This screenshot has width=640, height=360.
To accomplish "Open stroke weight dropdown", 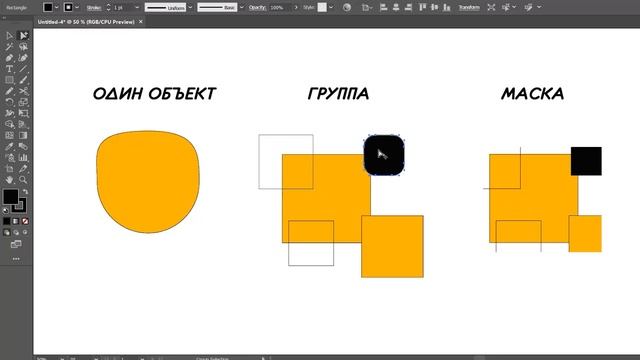I will click(137, 7).
